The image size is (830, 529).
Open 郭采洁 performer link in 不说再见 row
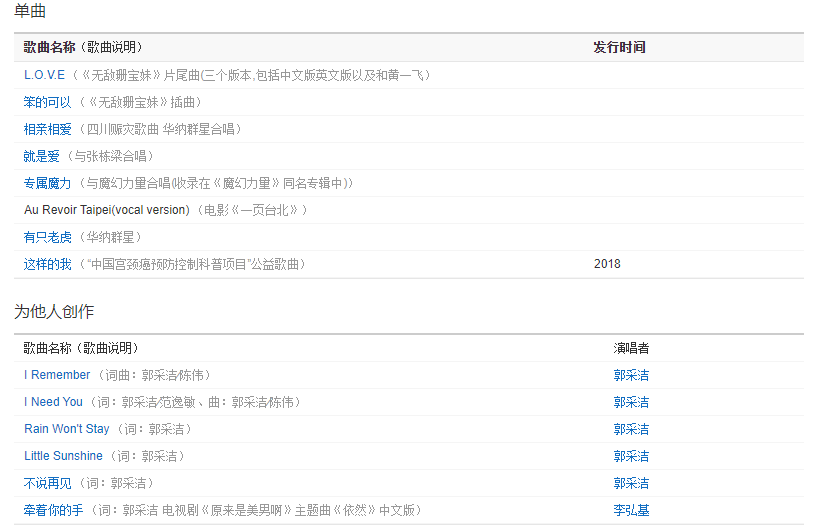click(x=631, y=483)
